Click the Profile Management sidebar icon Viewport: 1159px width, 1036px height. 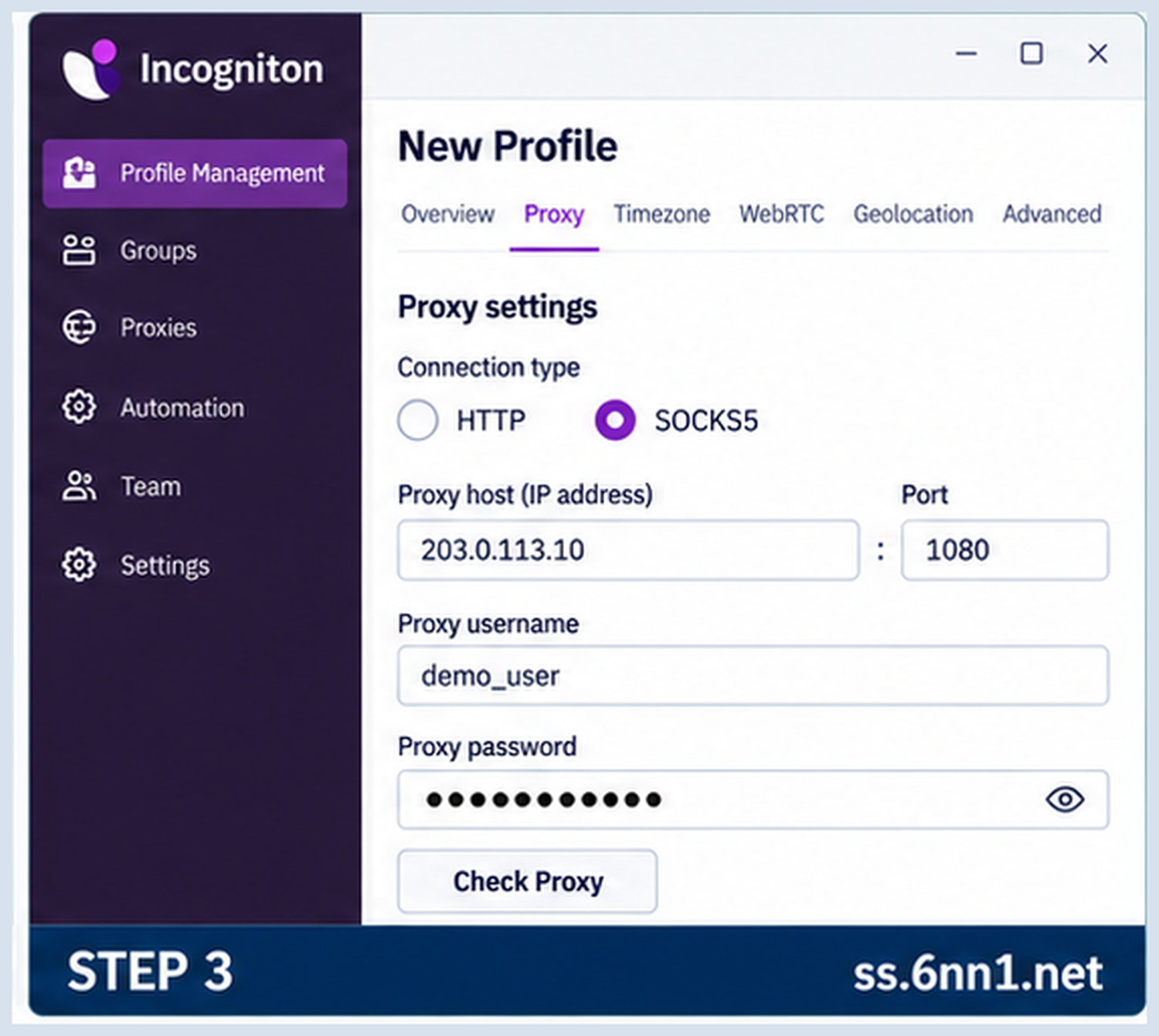pos(80,172)
